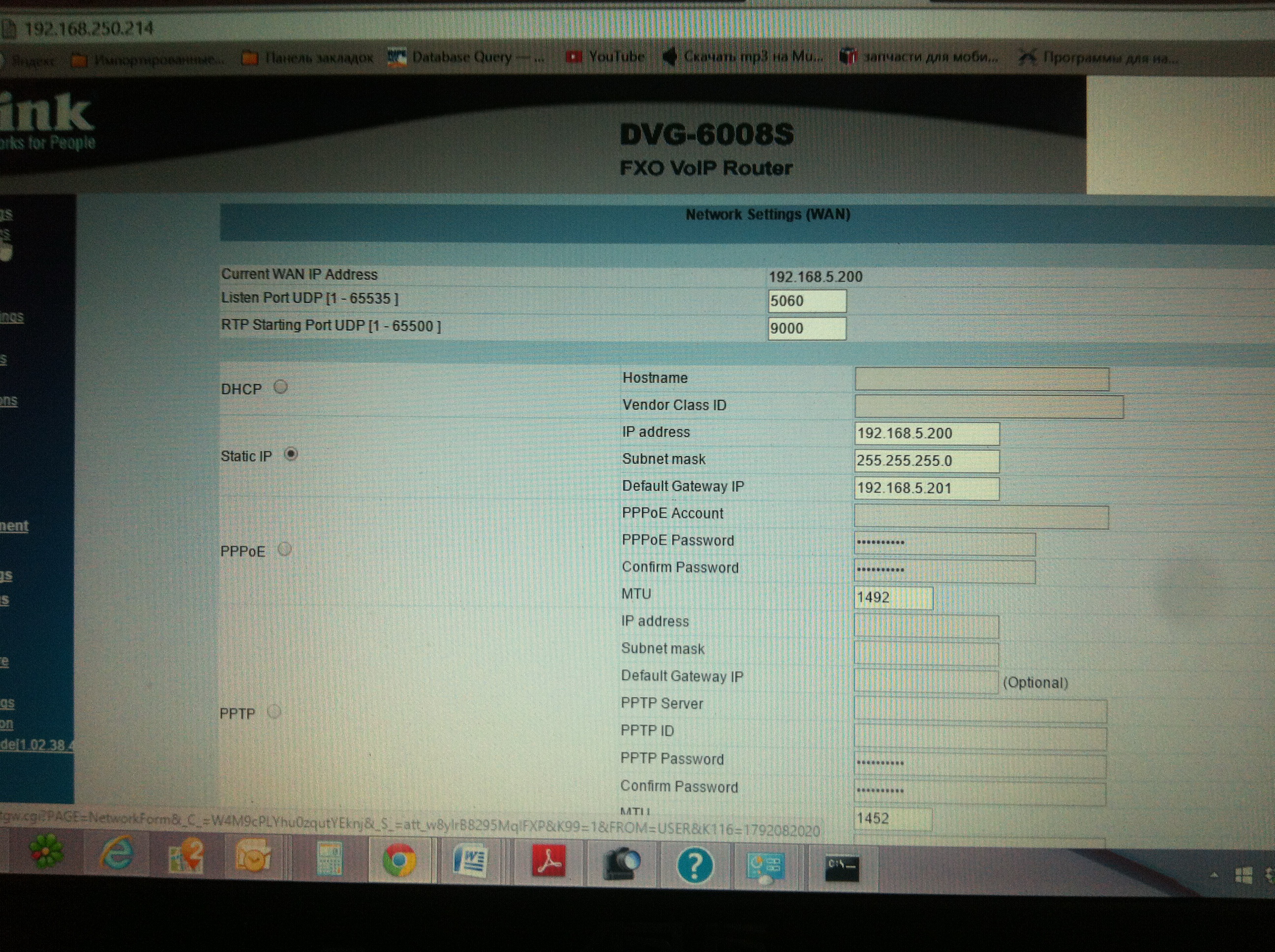
Task: Open ICQ from the taskbar
Action: point(47,852)
